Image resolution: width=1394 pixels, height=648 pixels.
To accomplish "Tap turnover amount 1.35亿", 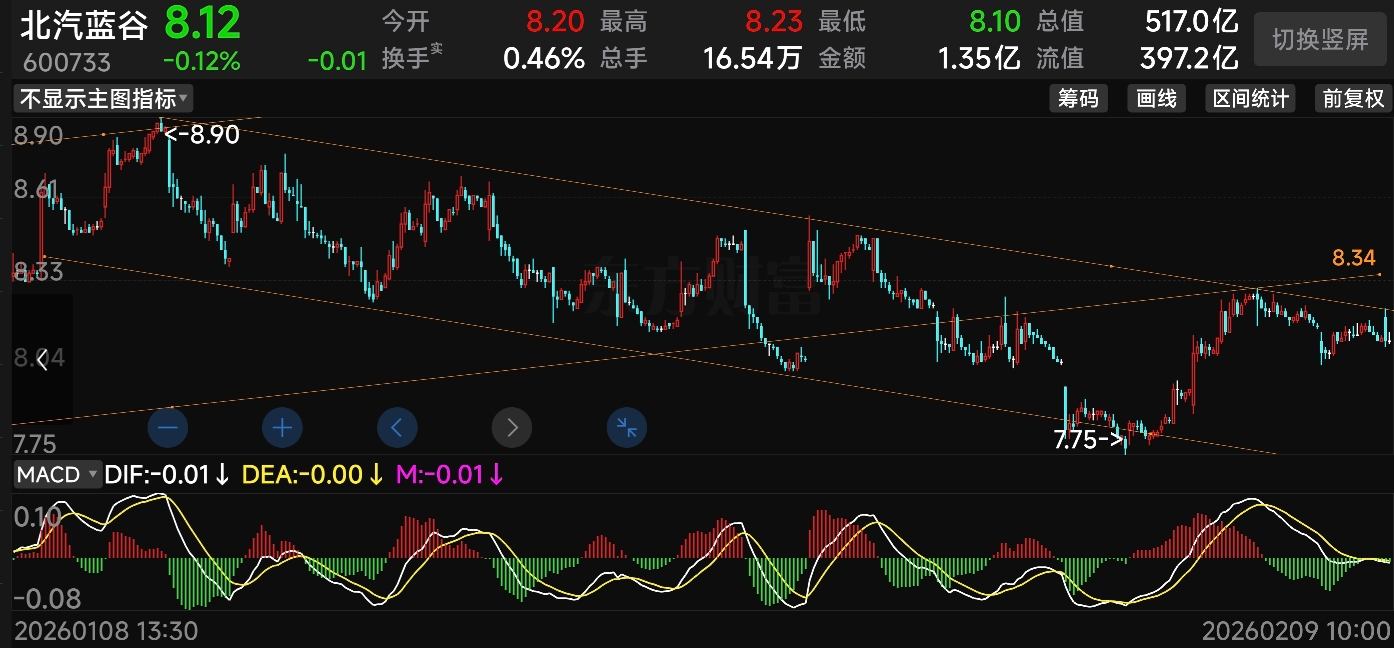I will (x=979, y=59).
